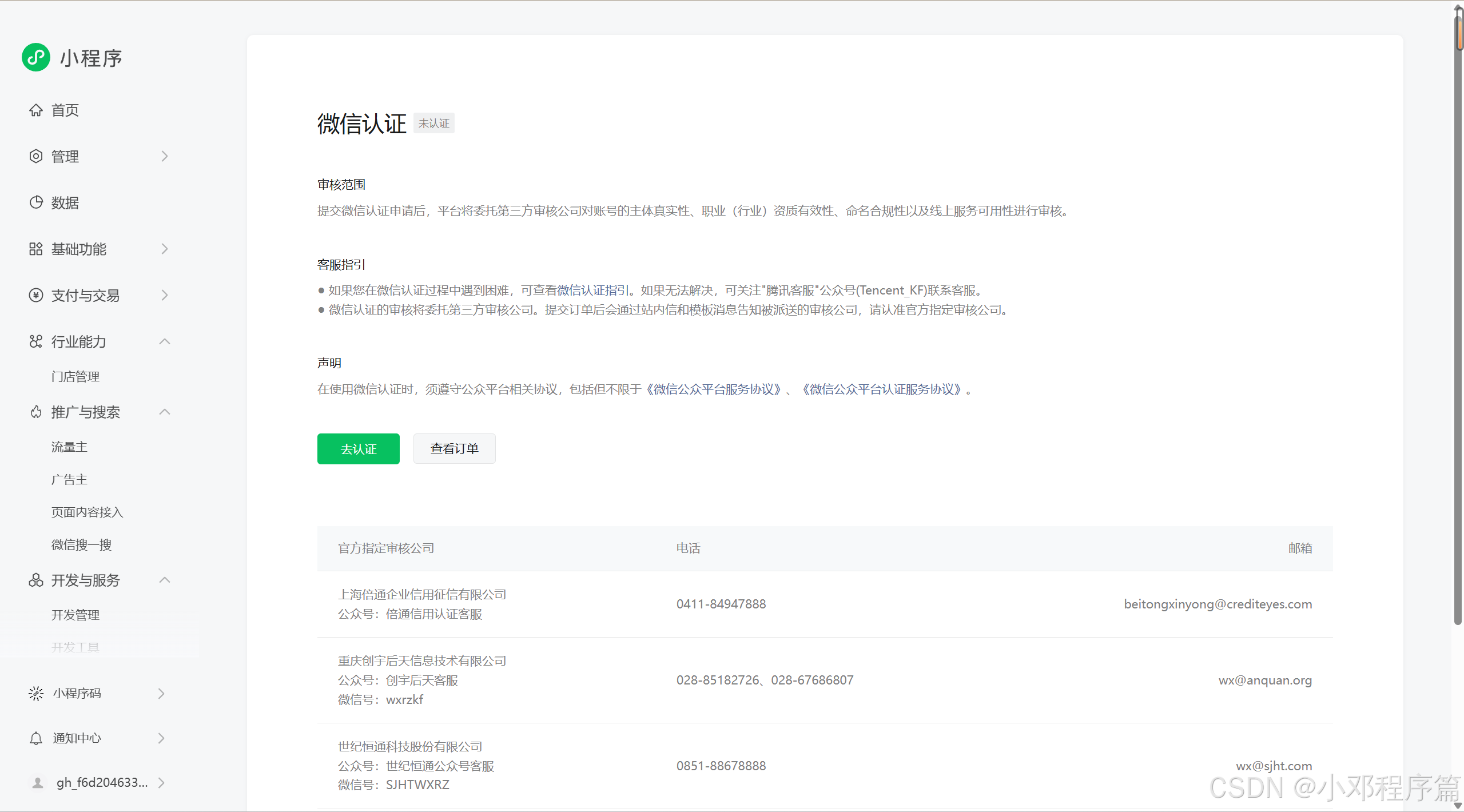Click email beitongxinyong@crediteyes.com
1464x812 pixels.
[1218, 604]
